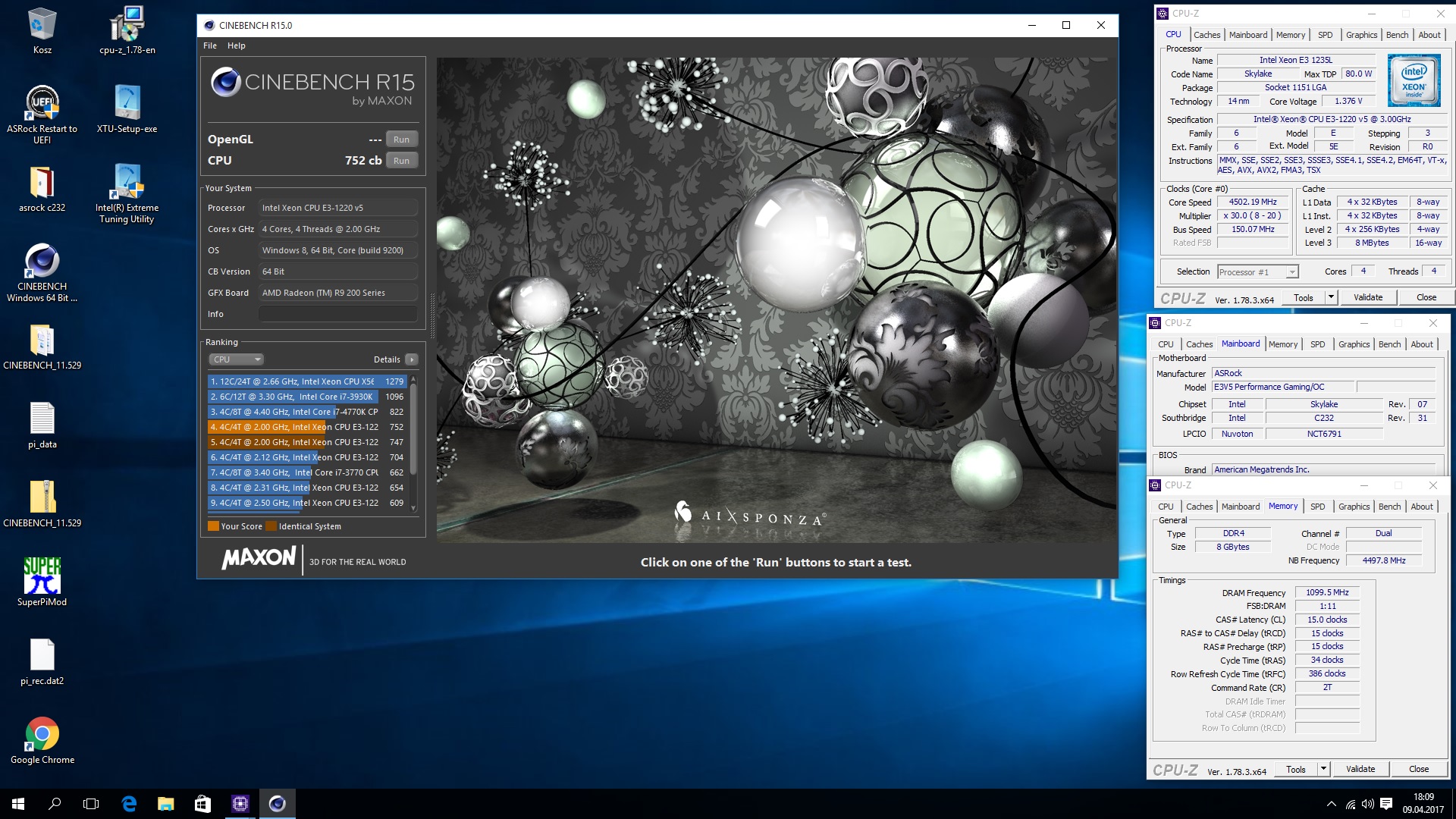Launch CINEBENCH Windows 64 Bit shortcut
The height and width of the screenshot is (819, 1456).
click(42, 273)
